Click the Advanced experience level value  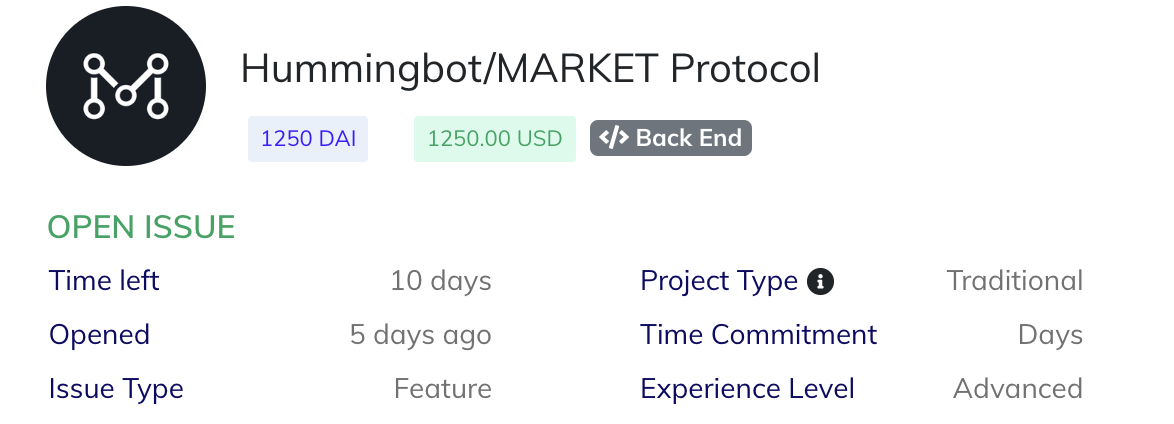[x=1018, y=388]
